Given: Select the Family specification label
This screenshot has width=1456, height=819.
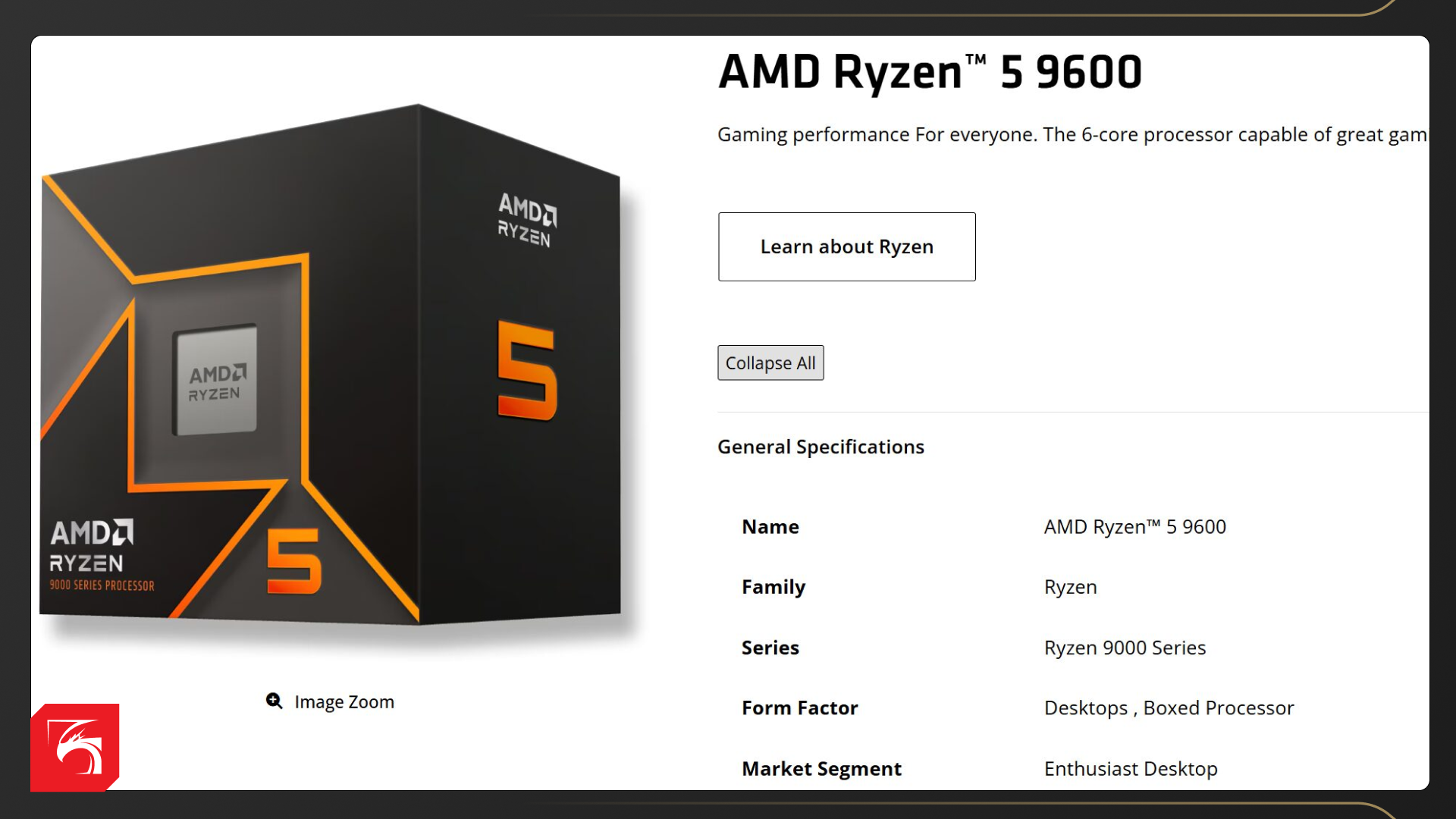Looking at the screenshot, I should pos(773,587).
